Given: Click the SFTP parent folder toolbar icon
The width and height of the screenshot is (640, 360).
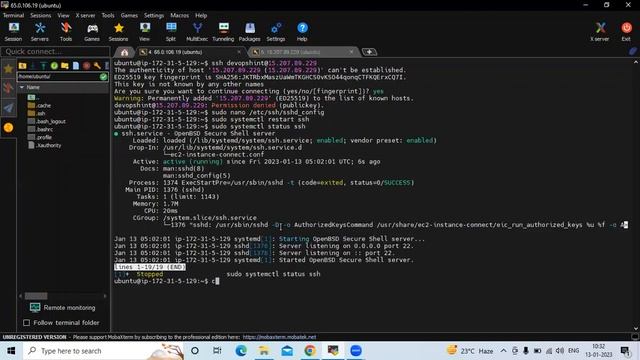Looking at the screenshot, I should [x=22, y=66].
